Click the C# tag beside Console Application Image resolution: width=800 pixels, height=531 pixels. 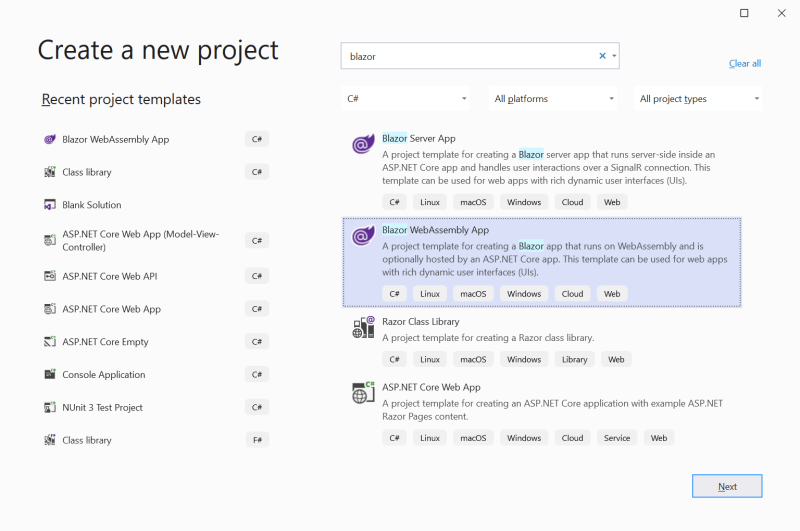[257, 374]
